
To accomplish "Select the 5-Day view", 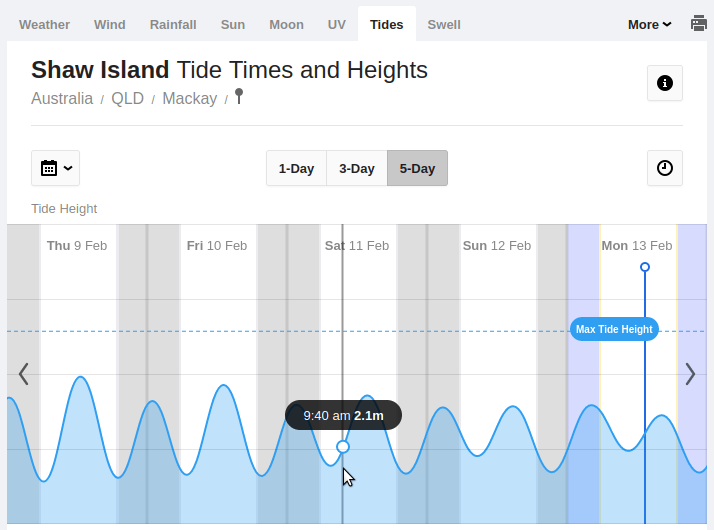I will pos(417,168).
